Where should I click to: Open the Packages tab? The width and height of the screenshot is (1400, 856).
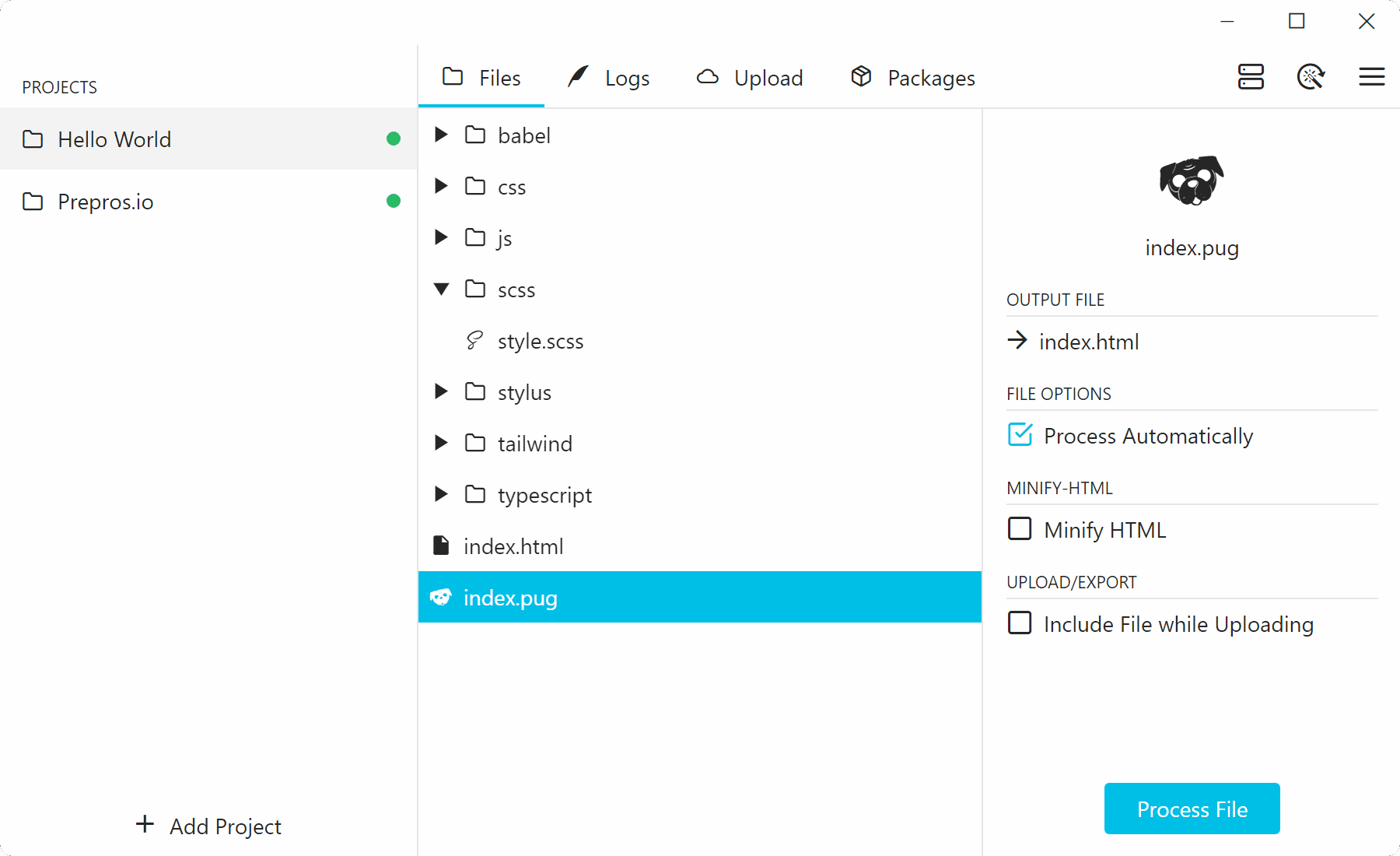[913, 78]
